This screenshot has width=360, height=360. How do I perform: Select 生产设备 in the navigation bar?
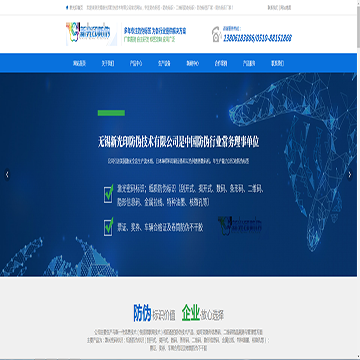(x=164, y=63)
